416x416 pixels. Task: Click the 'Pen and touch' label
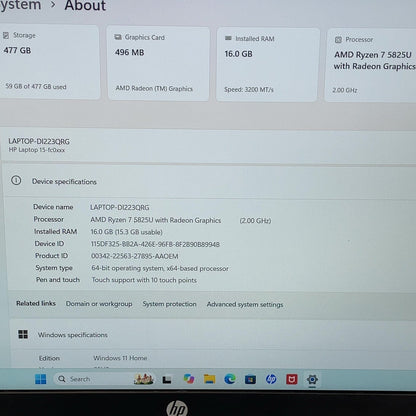point(58,280)
